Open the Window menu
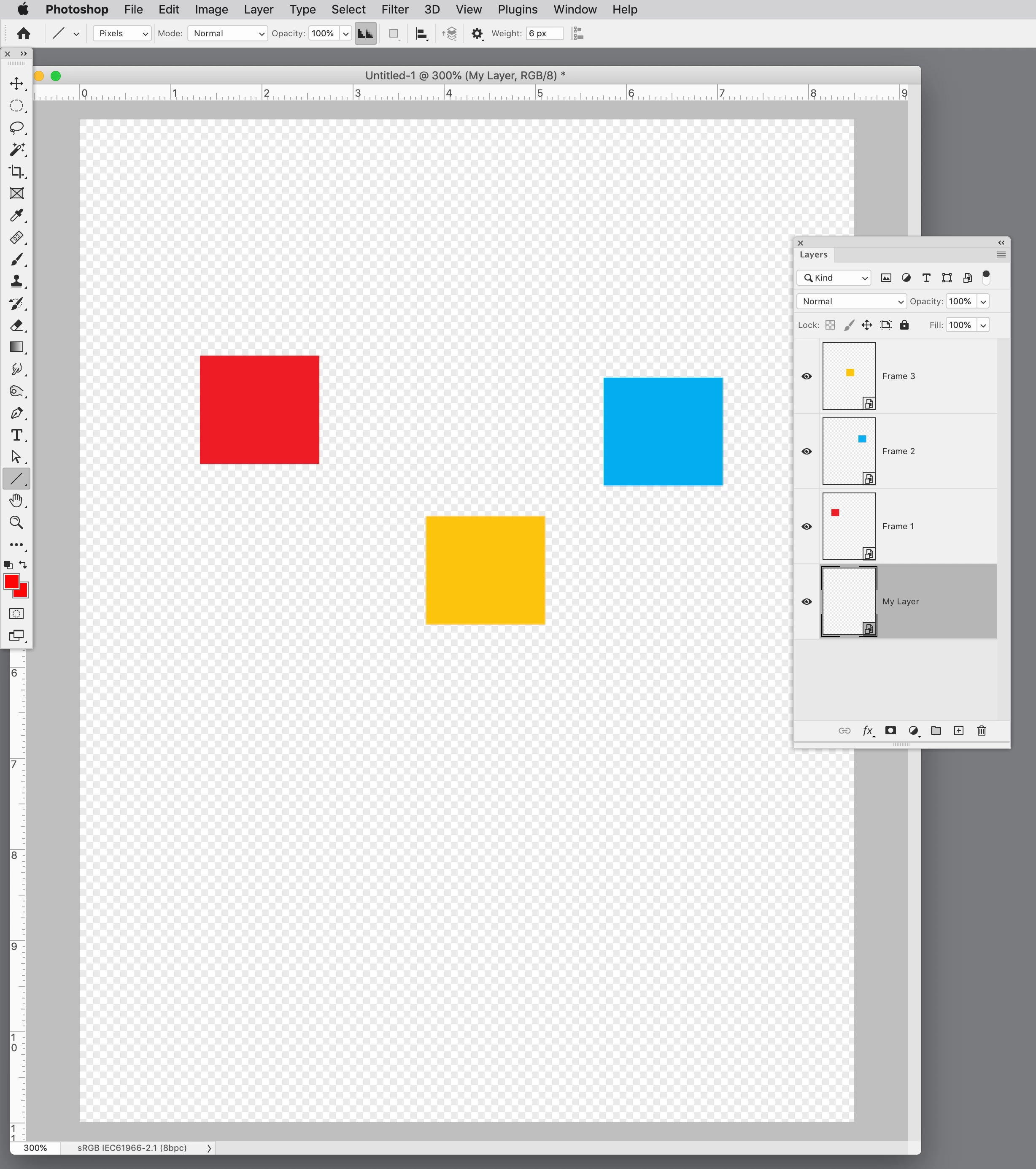The width and height of the screenshot is (1036, 1169). point(575,10)
